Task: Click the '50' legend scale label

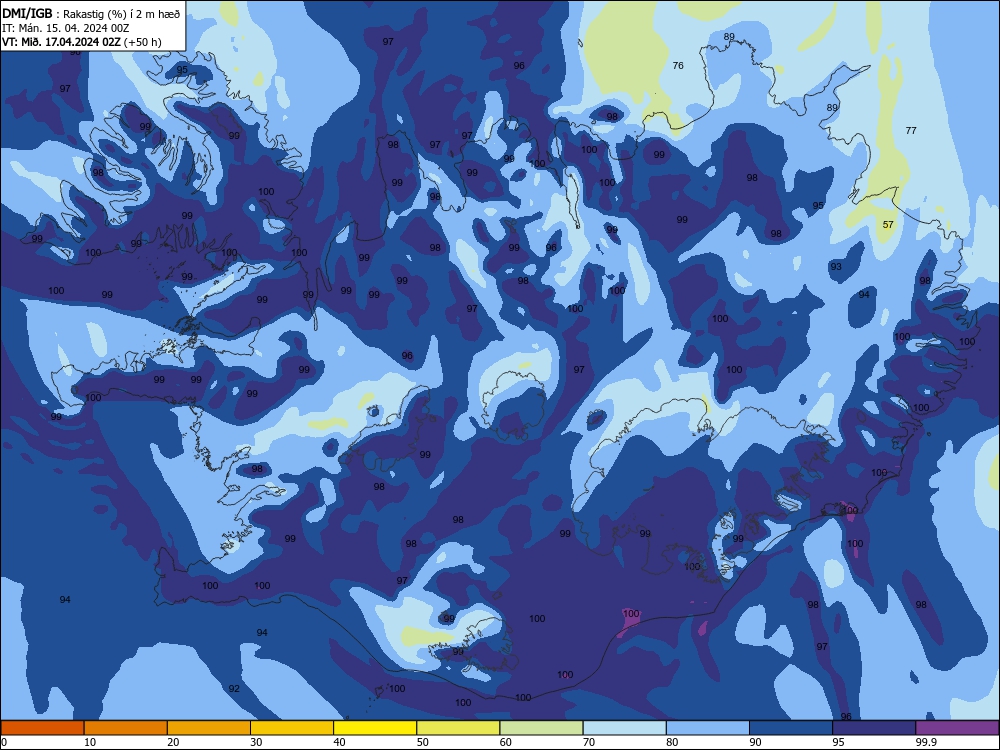Action: click(x=423, y=742)
